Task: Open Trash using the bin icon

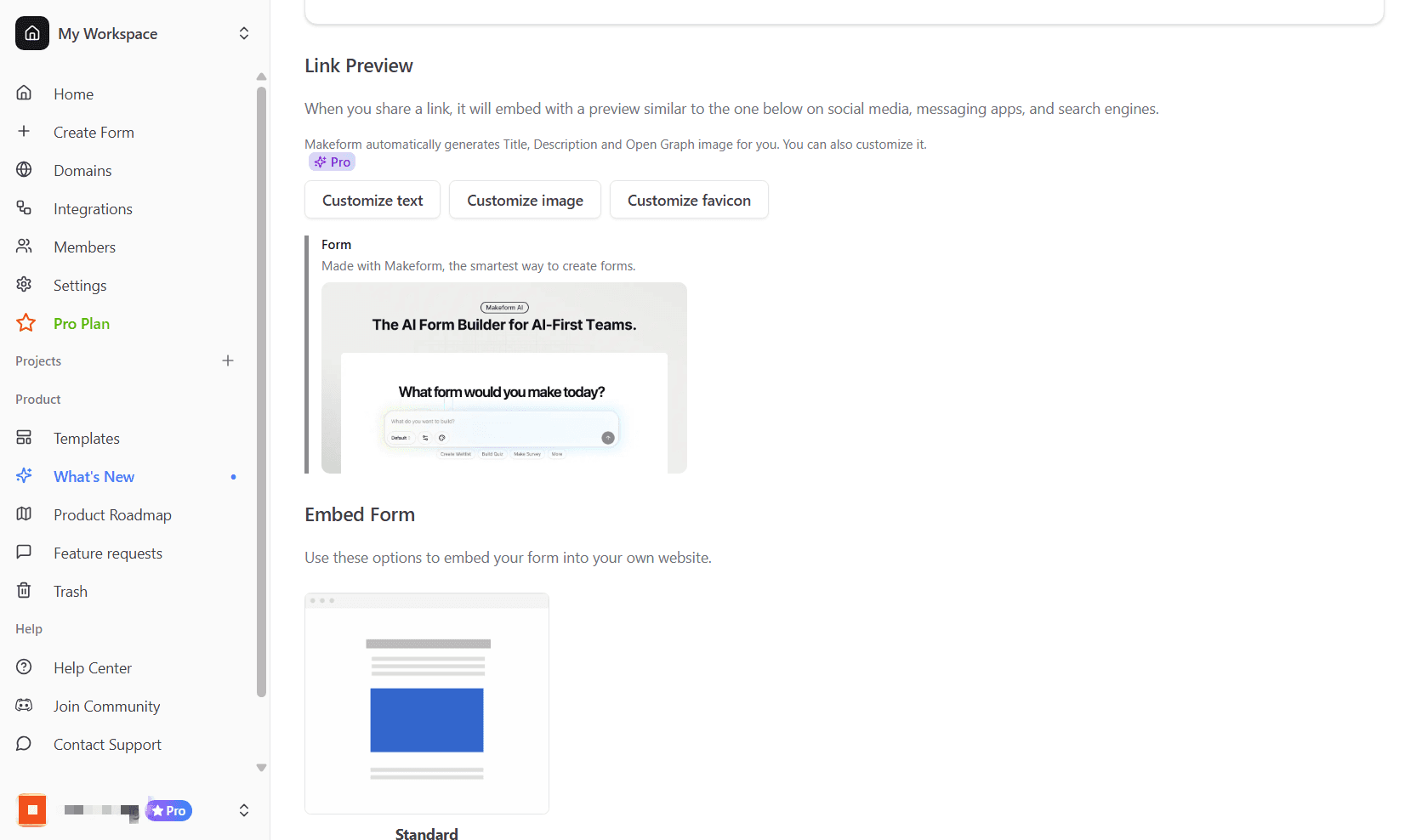Action: pyautogui.click(x=24, y=590)
